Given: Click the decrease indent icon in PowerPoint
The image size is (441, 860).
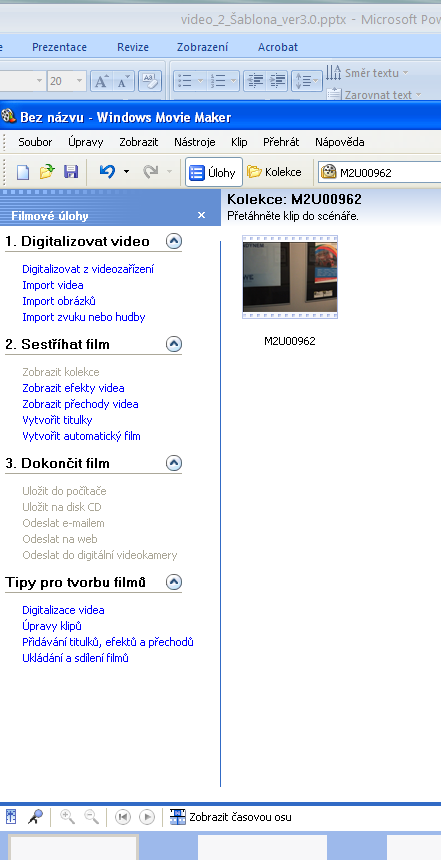Looking at the screenshot, I should tap(255, 81).
